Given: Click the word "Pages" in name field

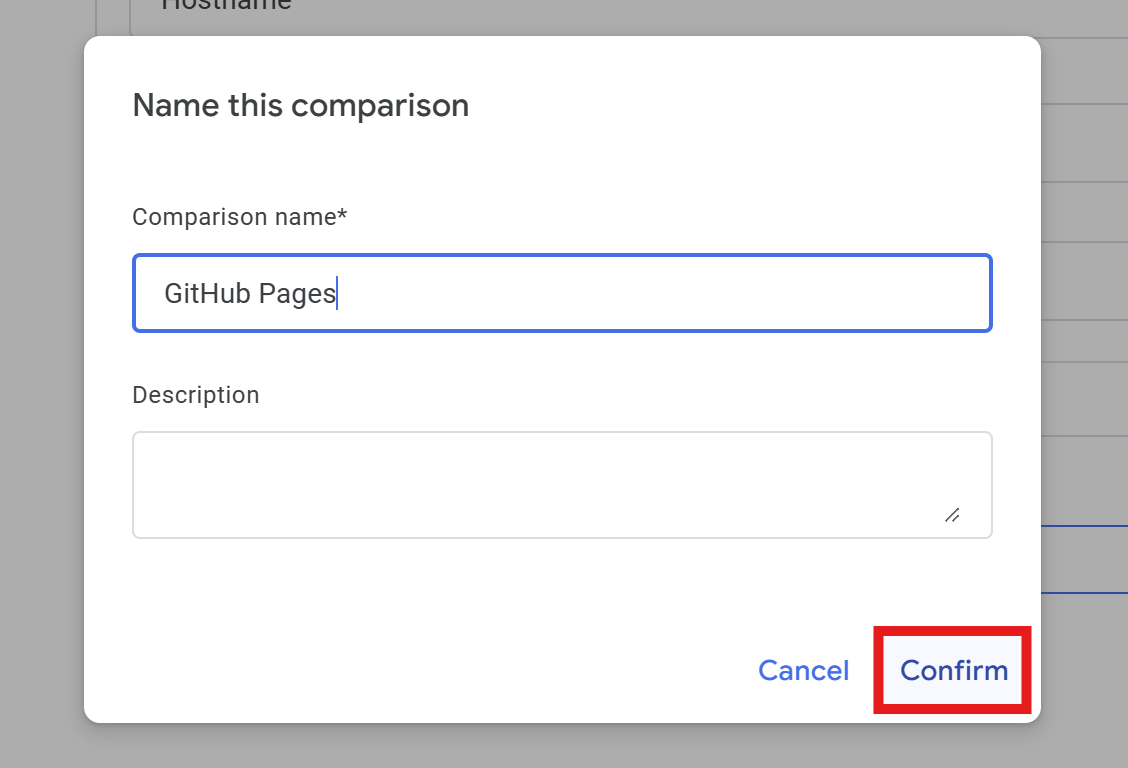Looking at the screenshot, I should (297, 294).
